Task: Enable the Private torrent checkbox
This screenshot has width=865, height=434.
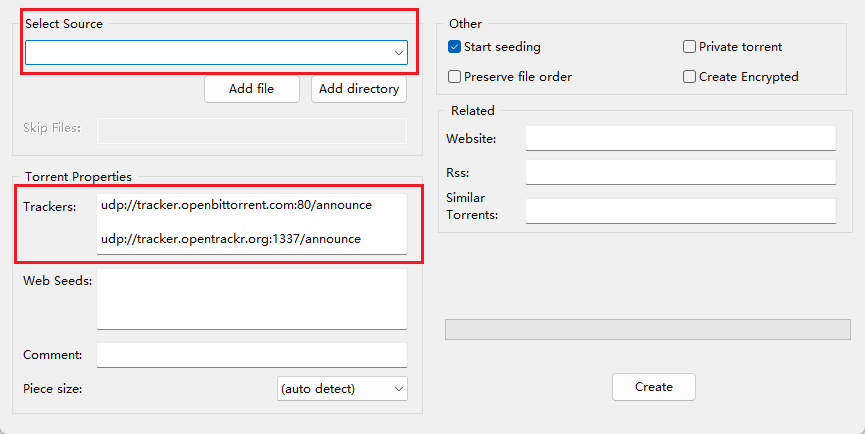Action: [689, 47]
